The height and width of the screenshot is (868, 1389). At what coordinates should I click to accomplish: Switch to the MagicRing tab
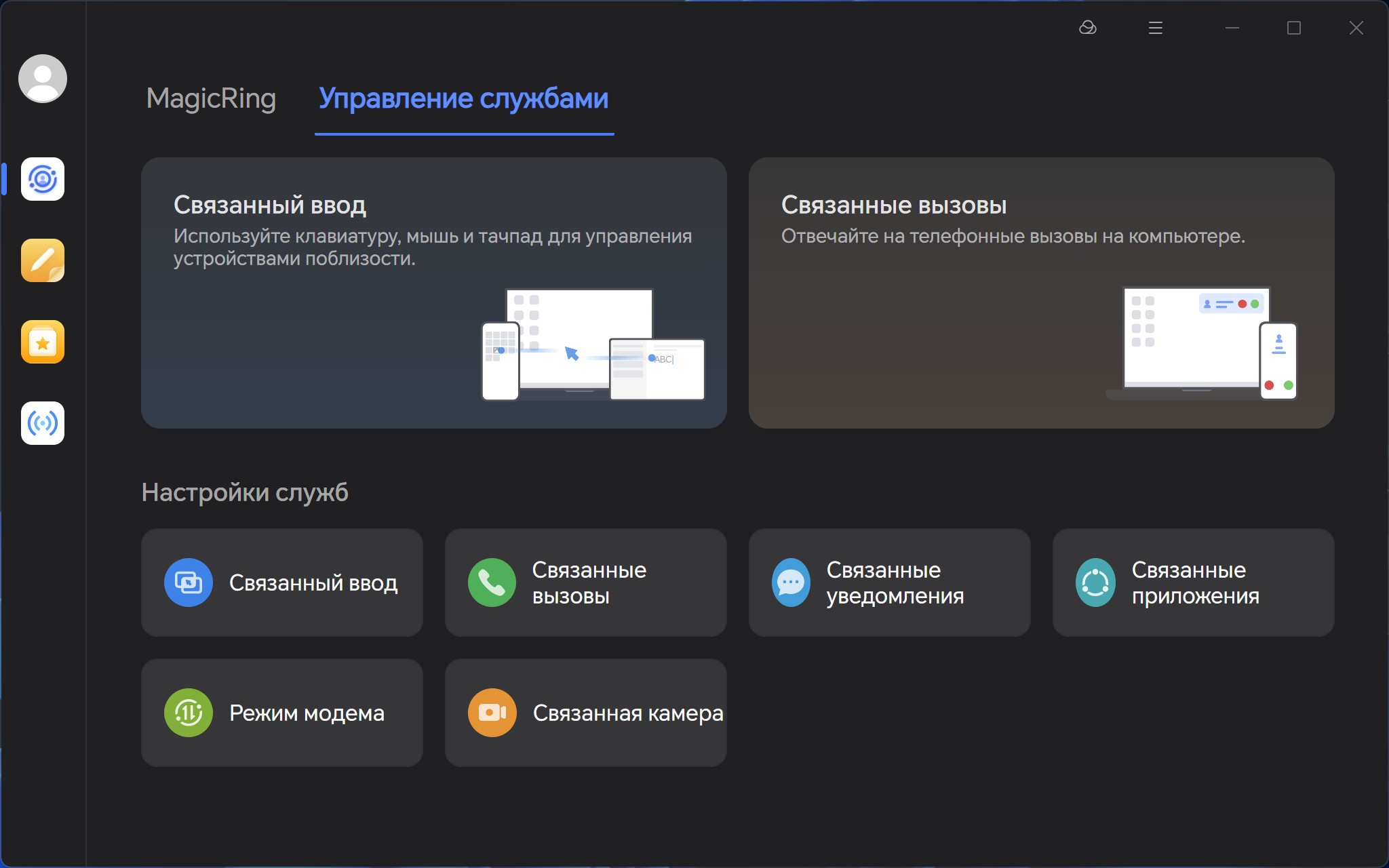coord(211,98)
